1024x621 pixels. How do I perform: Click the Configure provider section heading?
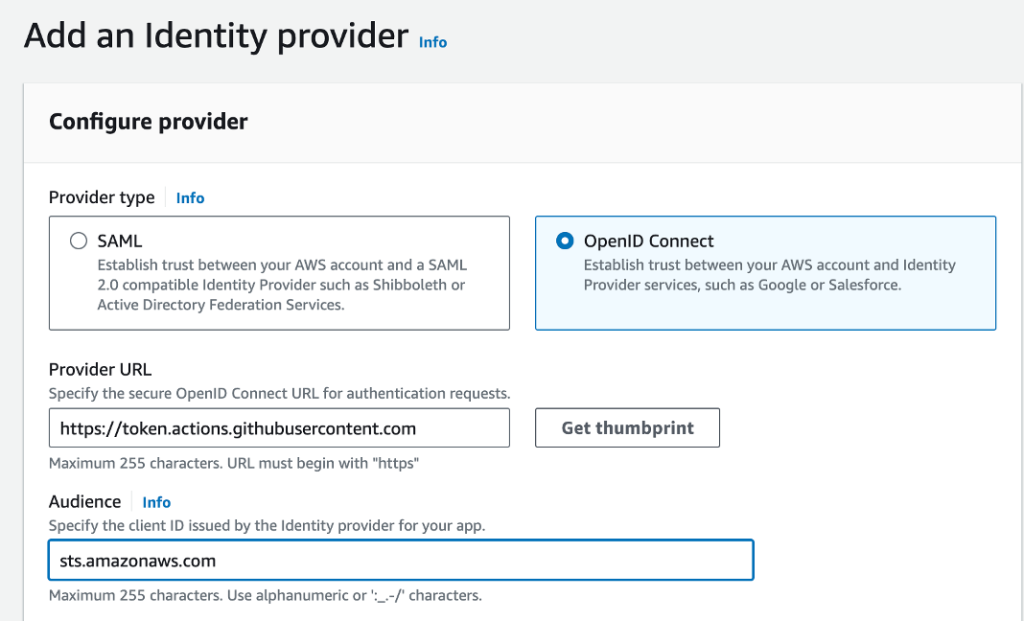tap(148, 122)
